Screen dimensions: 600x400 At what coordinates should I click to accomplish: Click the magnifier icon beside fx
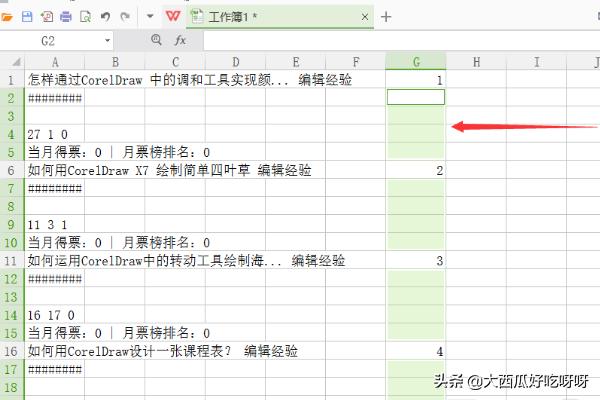point(156,40)
